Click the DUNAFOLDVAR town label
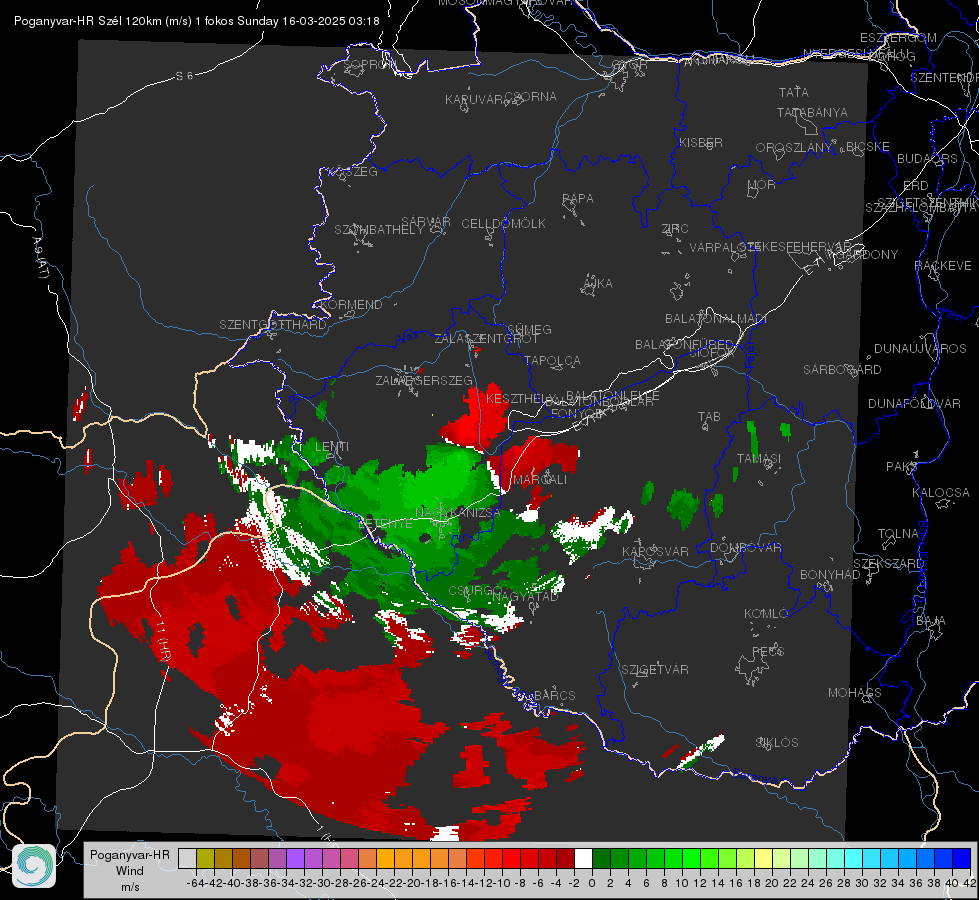This screenshot has width=979, height=900. 914,404
